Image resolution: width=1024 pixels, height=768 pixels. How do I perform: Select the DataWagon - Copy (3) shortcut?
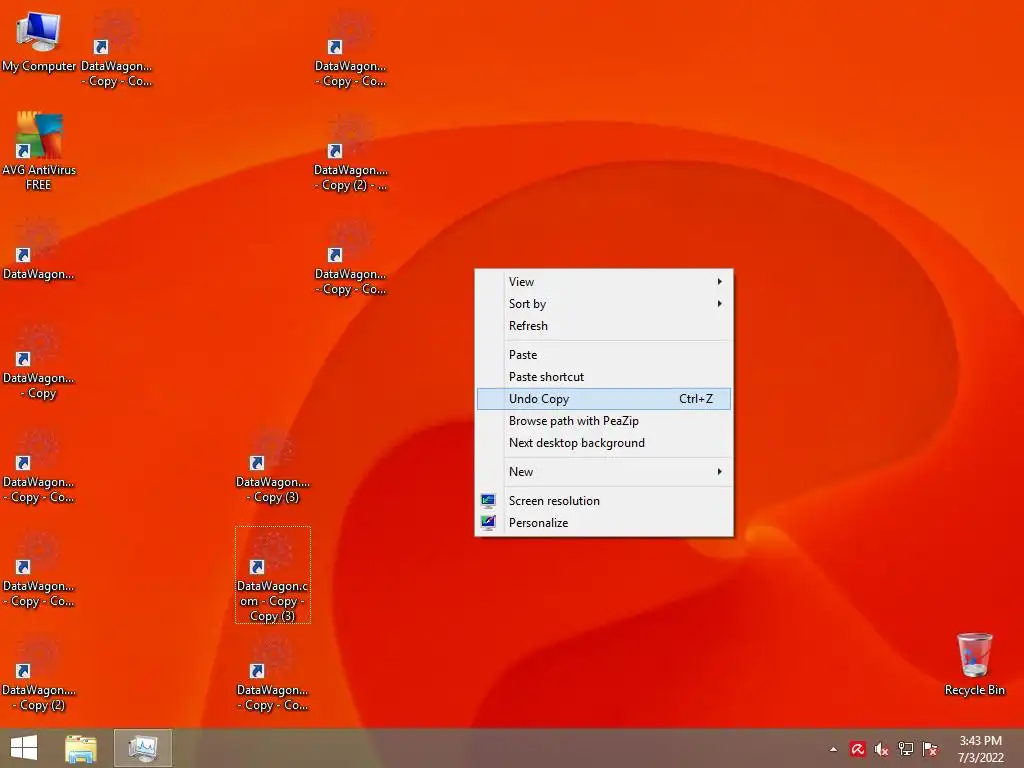click(x=272, y=466)
